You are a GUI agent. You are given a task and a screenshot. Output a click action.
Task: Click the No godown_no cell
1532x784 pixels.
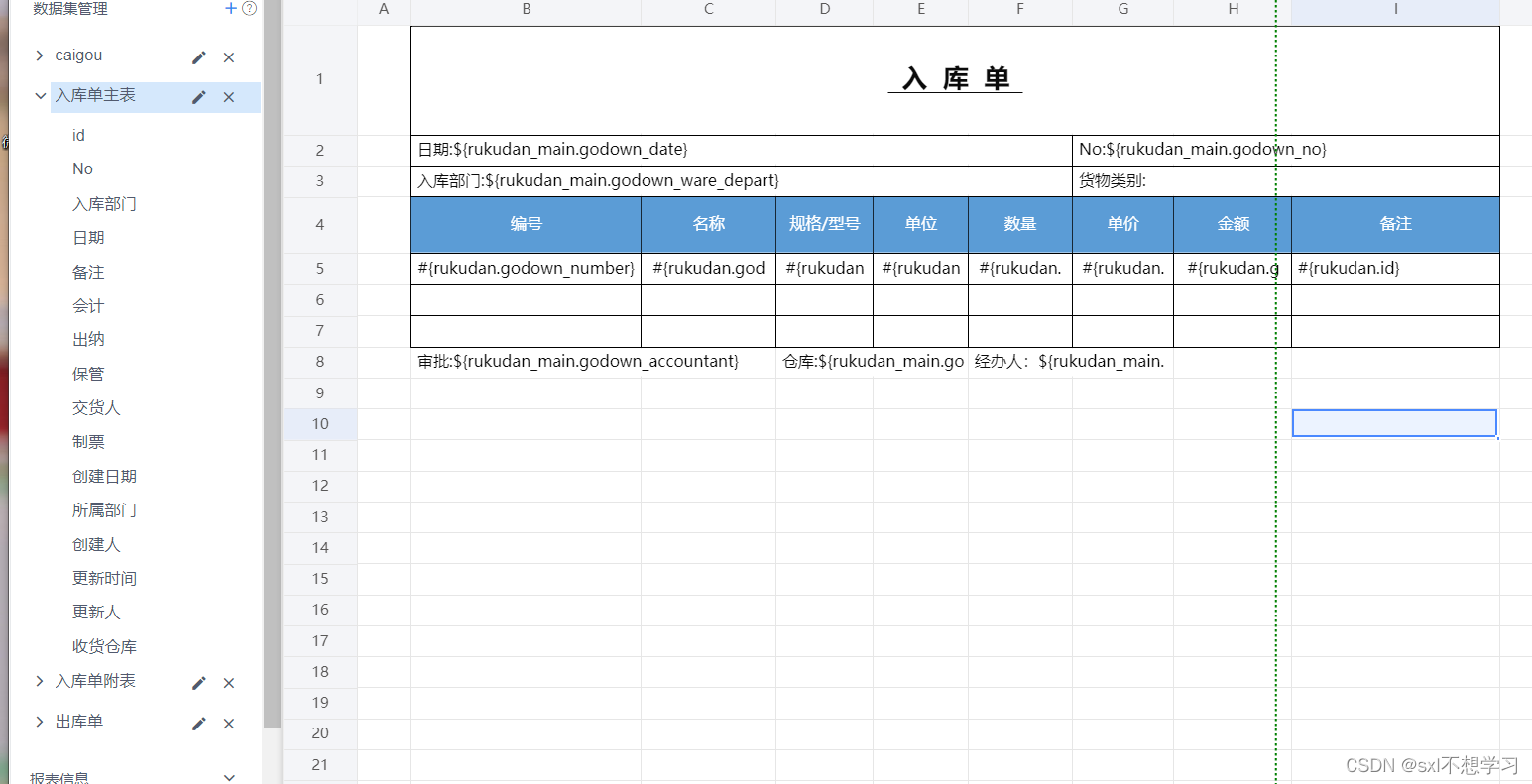[1286, 150]
